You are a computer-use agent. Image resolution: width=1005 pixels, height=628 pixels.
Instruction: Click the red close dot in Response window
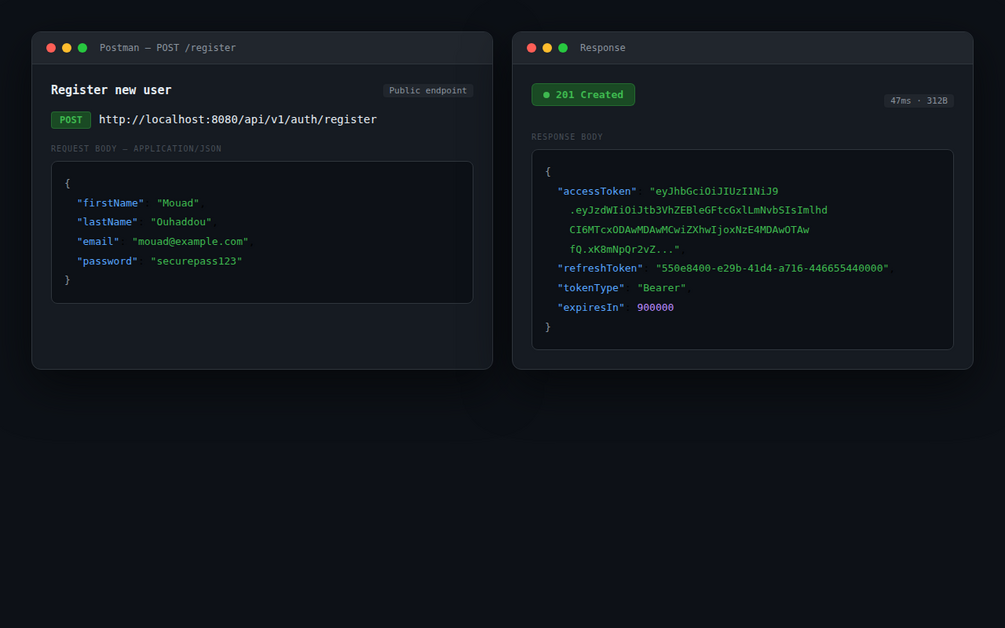point(531,48)
